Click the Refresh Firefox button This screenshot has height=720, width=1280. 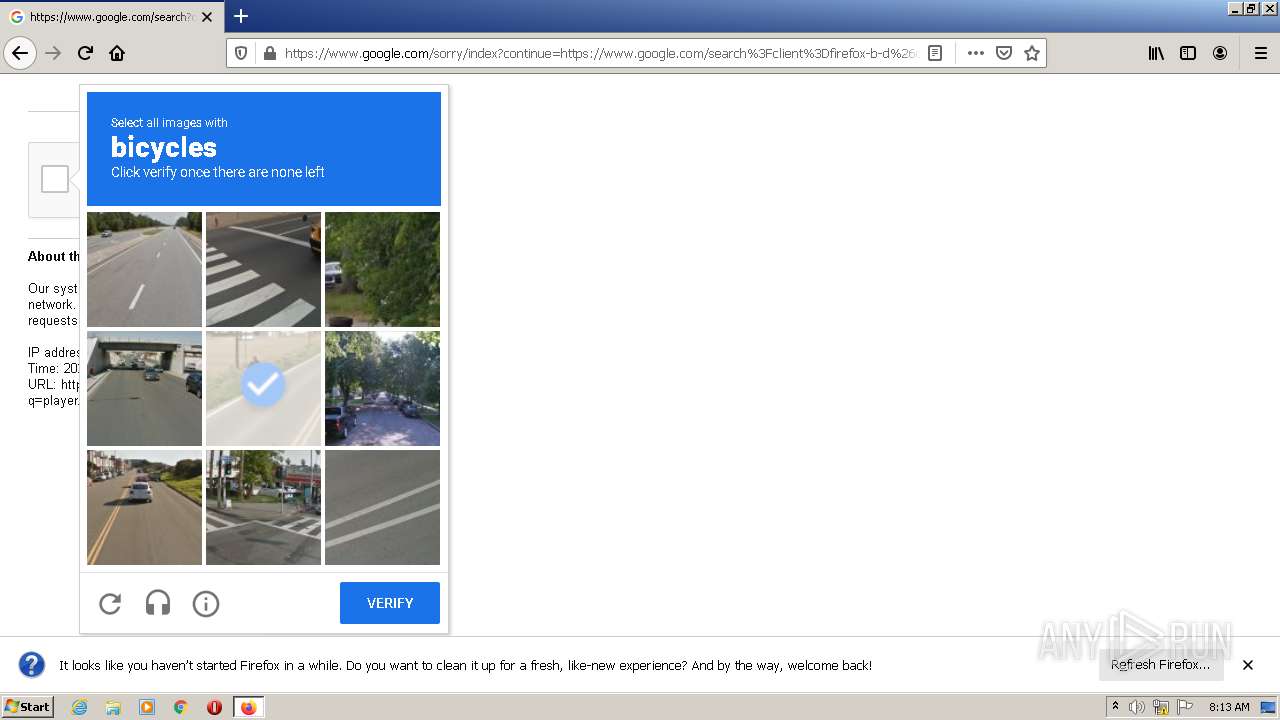tap(1161, 665)
